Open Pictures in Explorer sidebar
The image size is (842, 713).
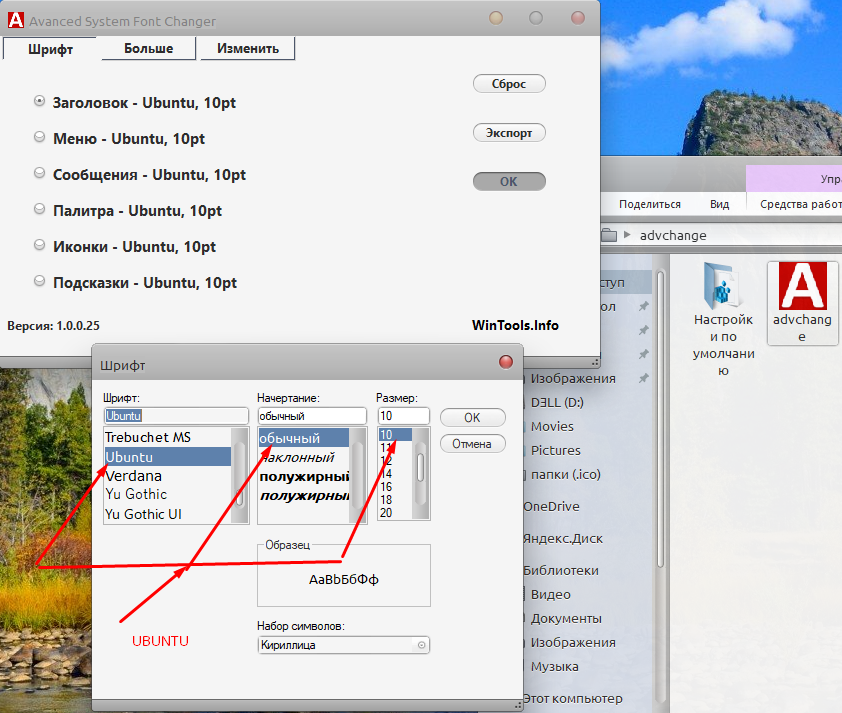[x=556, y=450]
